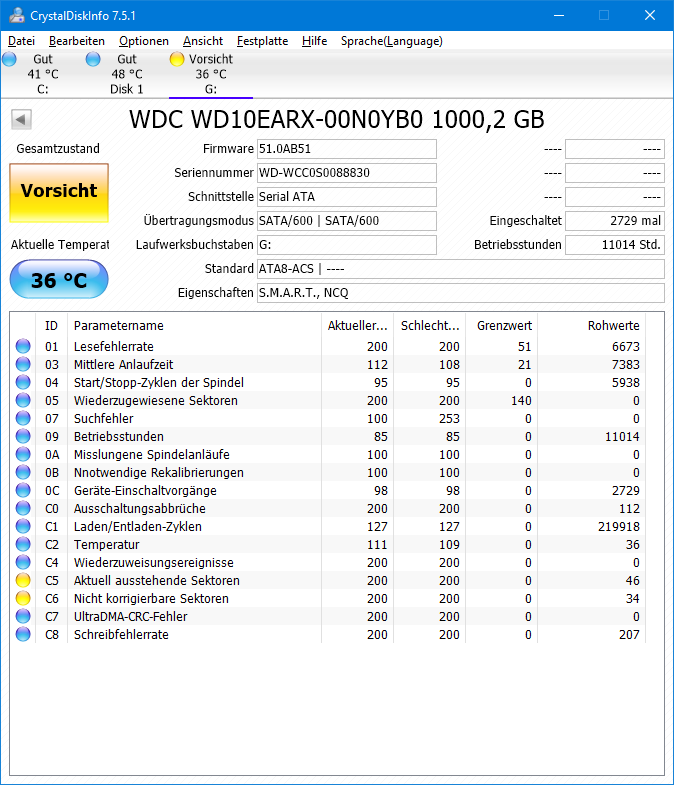Click status orb of row 09 Betriebsstunden
This screenshot has width=674, height=785.
tap(23, 436)
